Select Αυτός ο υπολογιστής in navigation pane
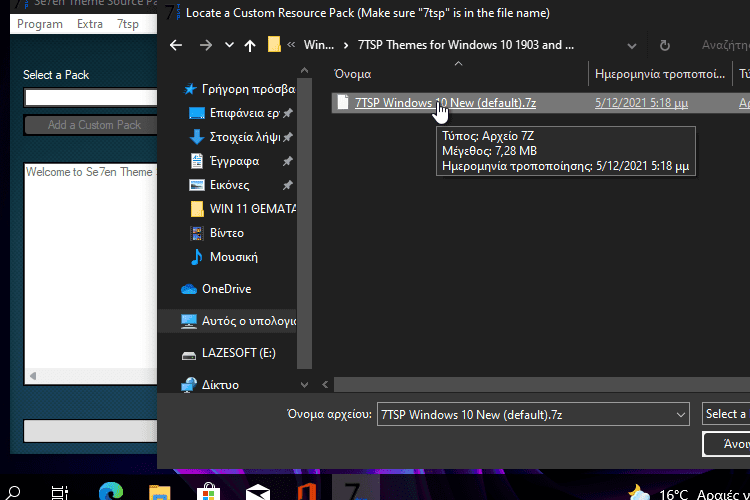 238,321
